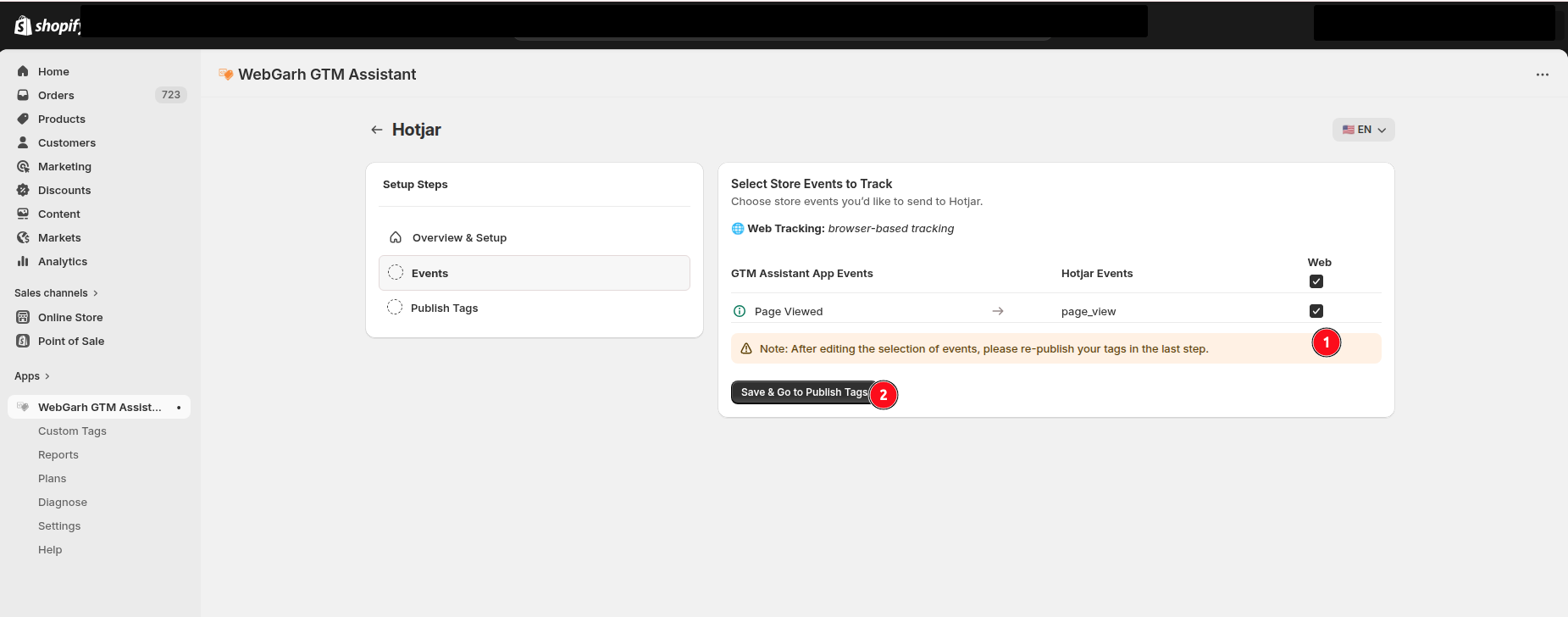Screen dimensions: 1568x617
Task: Click the Home icon in sidebar
Action: (x=23, y=71)
